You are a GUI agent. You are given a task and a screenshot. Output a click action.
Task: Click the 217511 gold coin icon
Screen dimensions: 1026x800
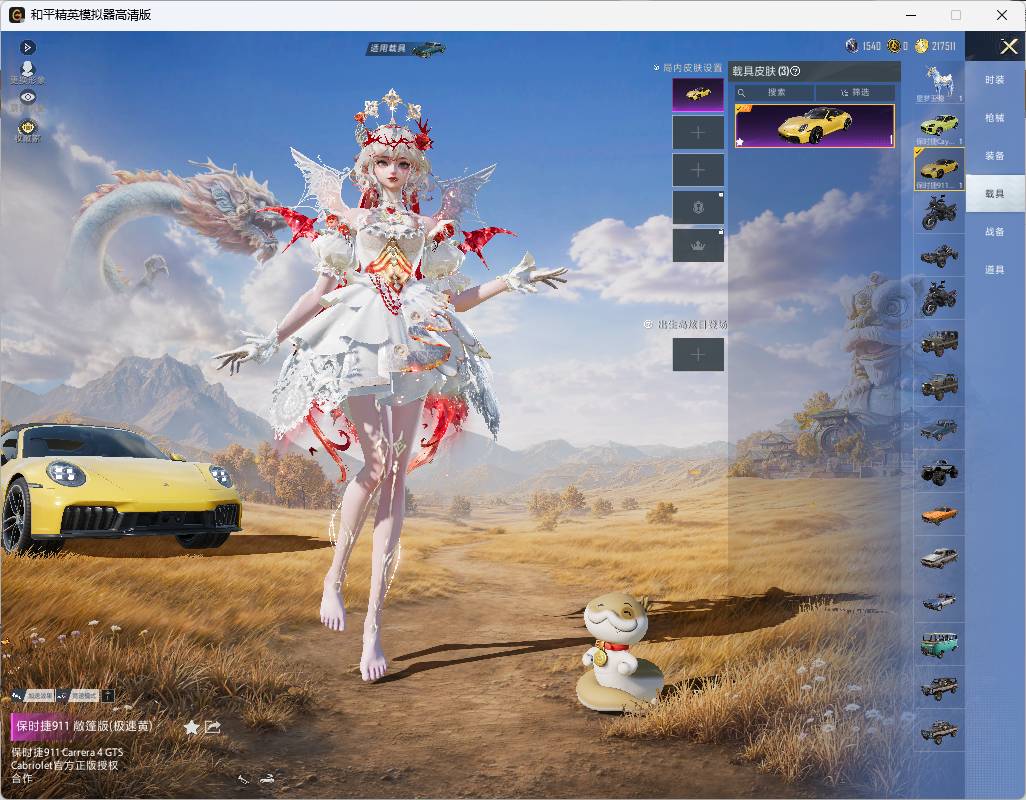pyautogui.click(x=921, y=46)
